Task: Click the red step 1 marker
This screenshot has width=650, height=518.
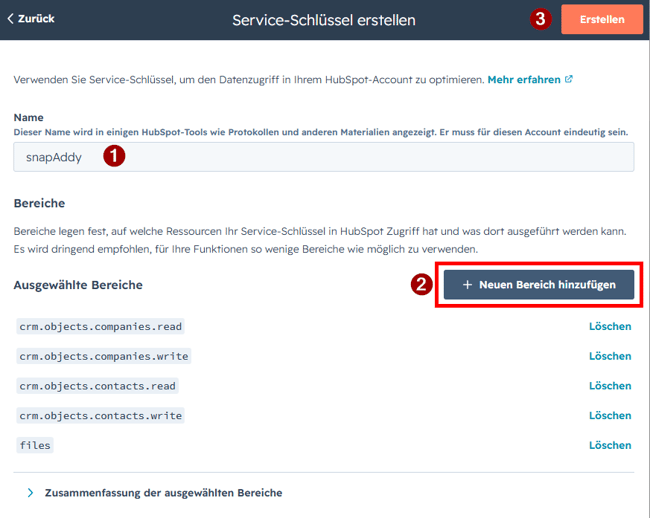Action: pos(114,156)
